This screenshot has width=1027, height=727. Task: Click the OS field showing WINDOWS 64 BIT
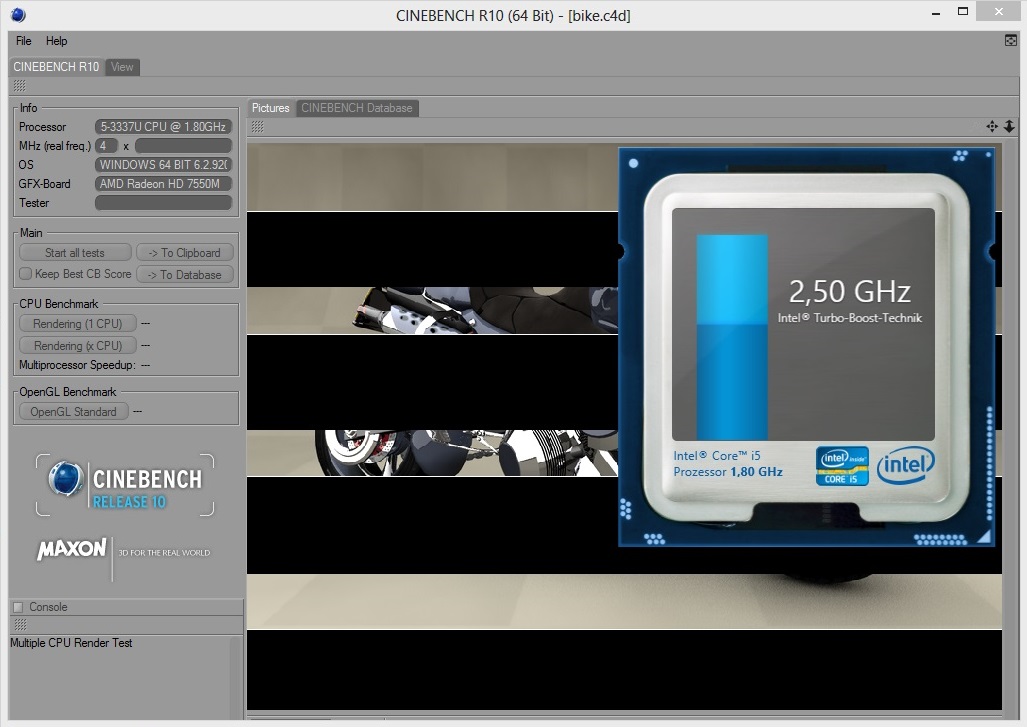(x=163, y=164)
